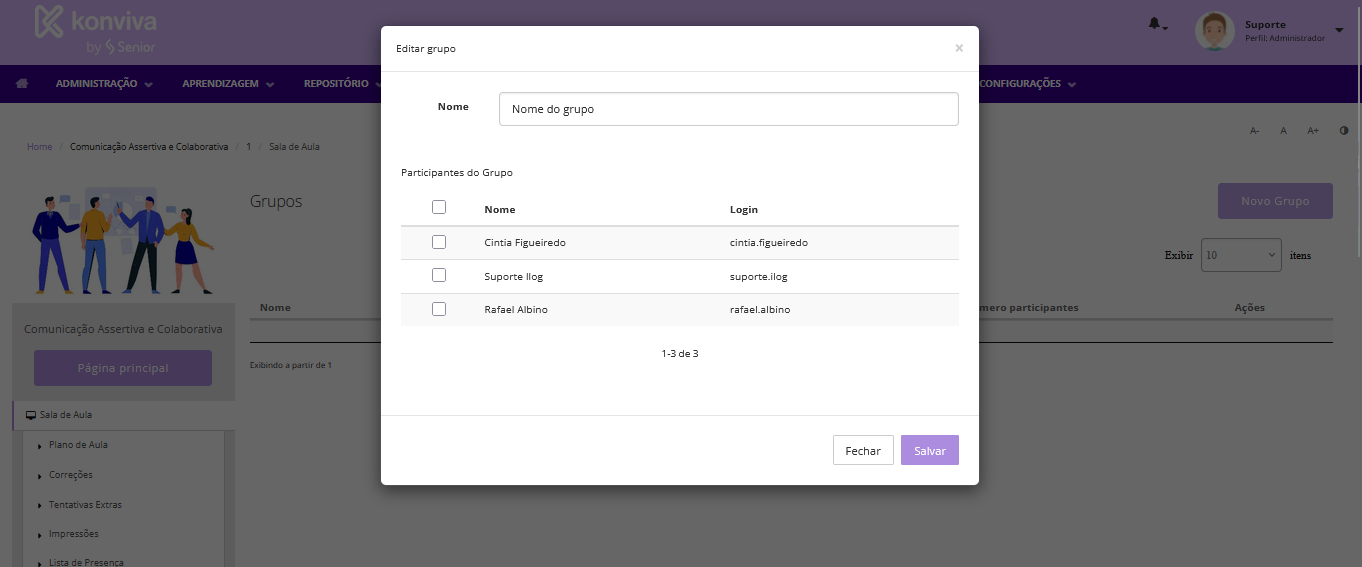Increase font size with A+ icon
Viewport: 1362px width, 567px height.
click(x=1313, y=131)
